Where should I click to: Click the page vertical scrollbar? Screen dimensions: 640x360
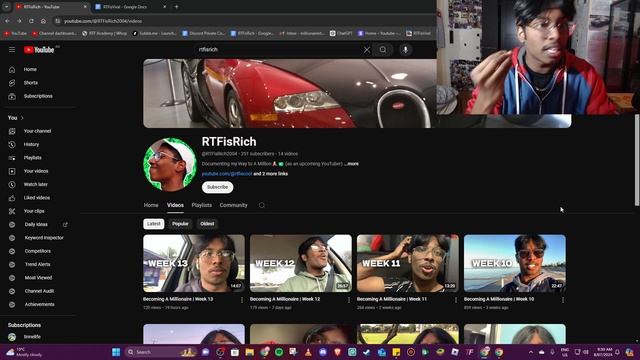pyautogui.click(x=637, y=160)
